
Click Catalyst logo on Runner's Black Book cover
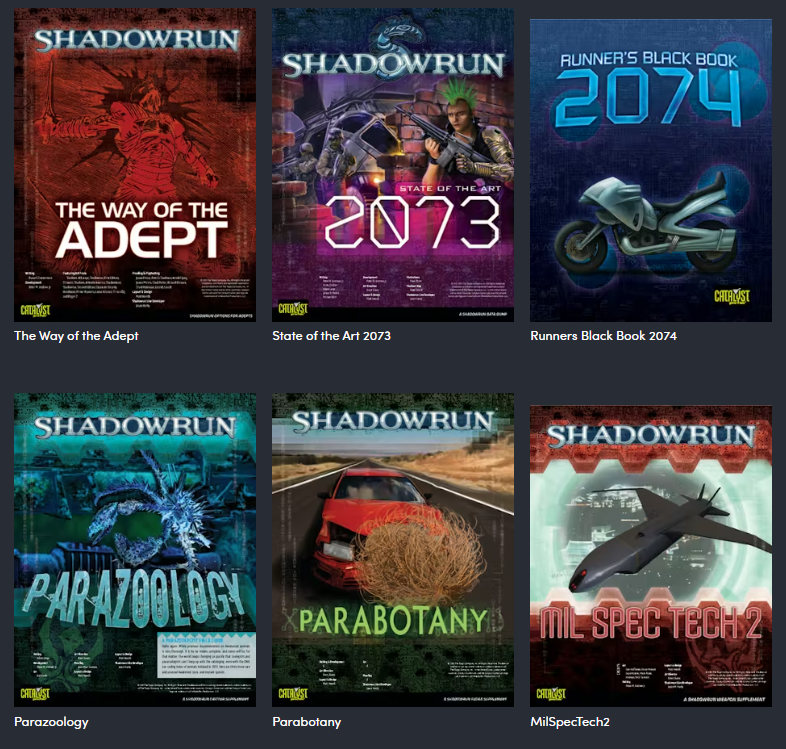click(732, 296)
